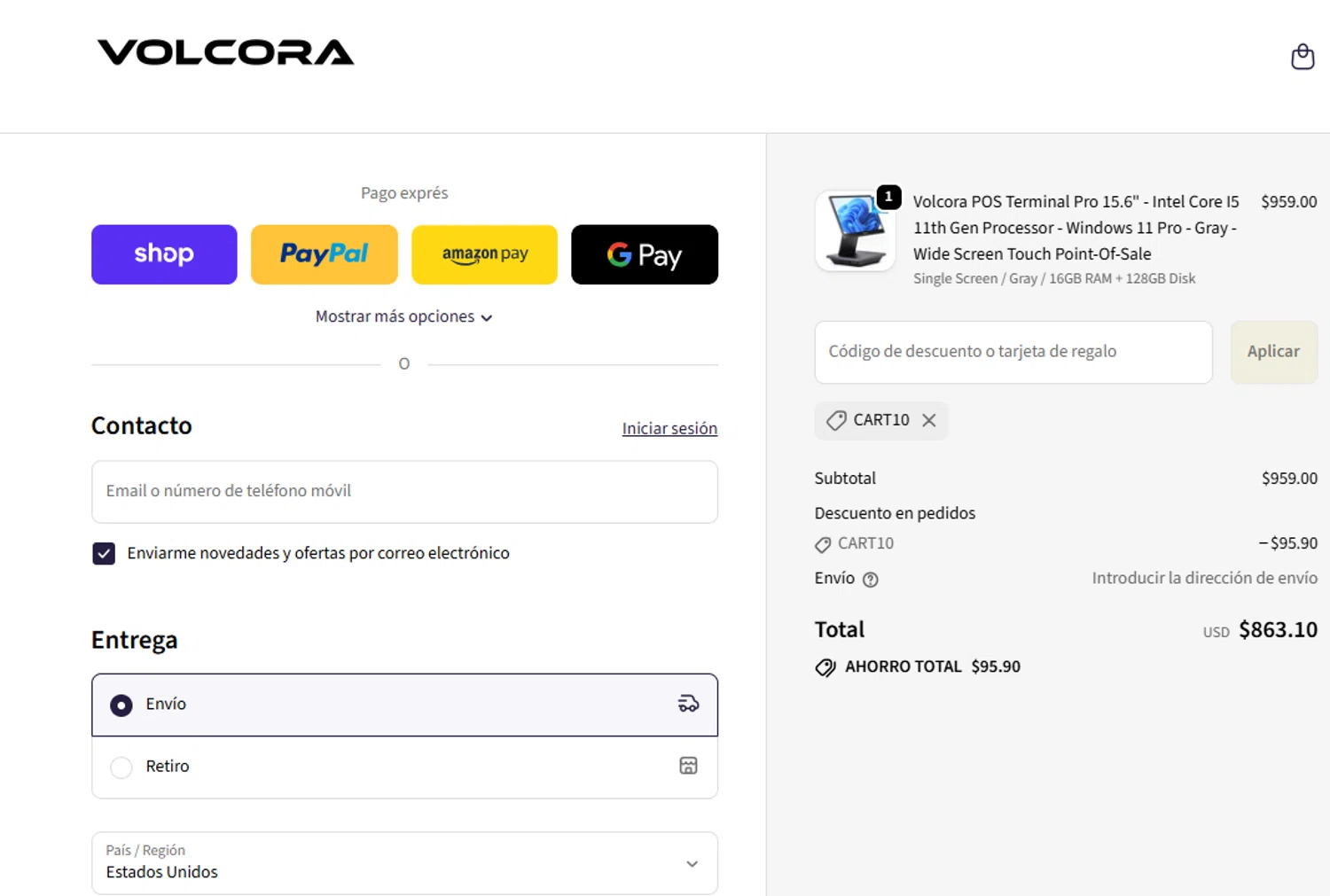Click the variant text Single Screen / Gray

coord(1054,278)
